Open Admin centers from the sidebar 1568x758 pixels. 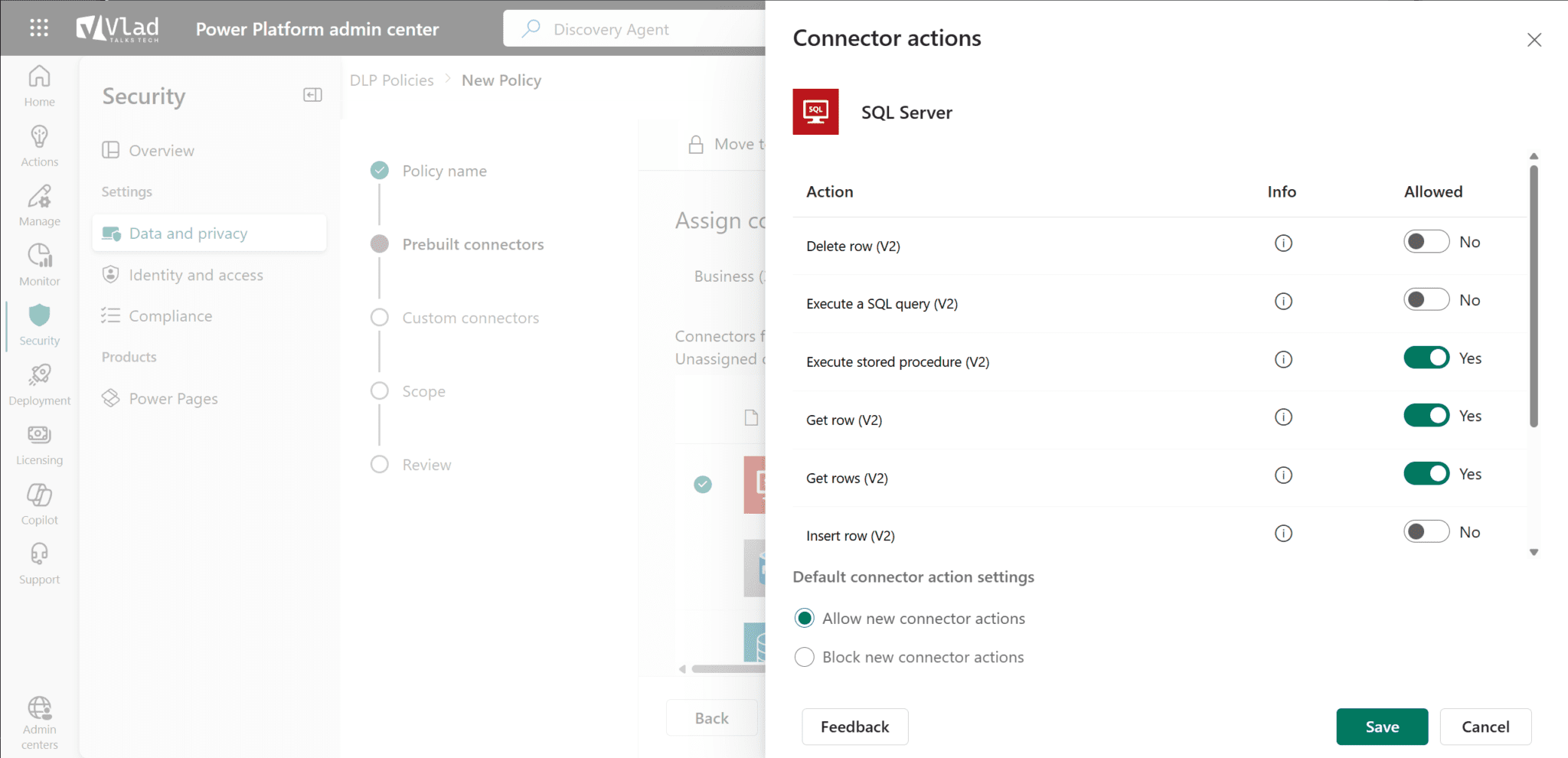[x=38, y=716]
